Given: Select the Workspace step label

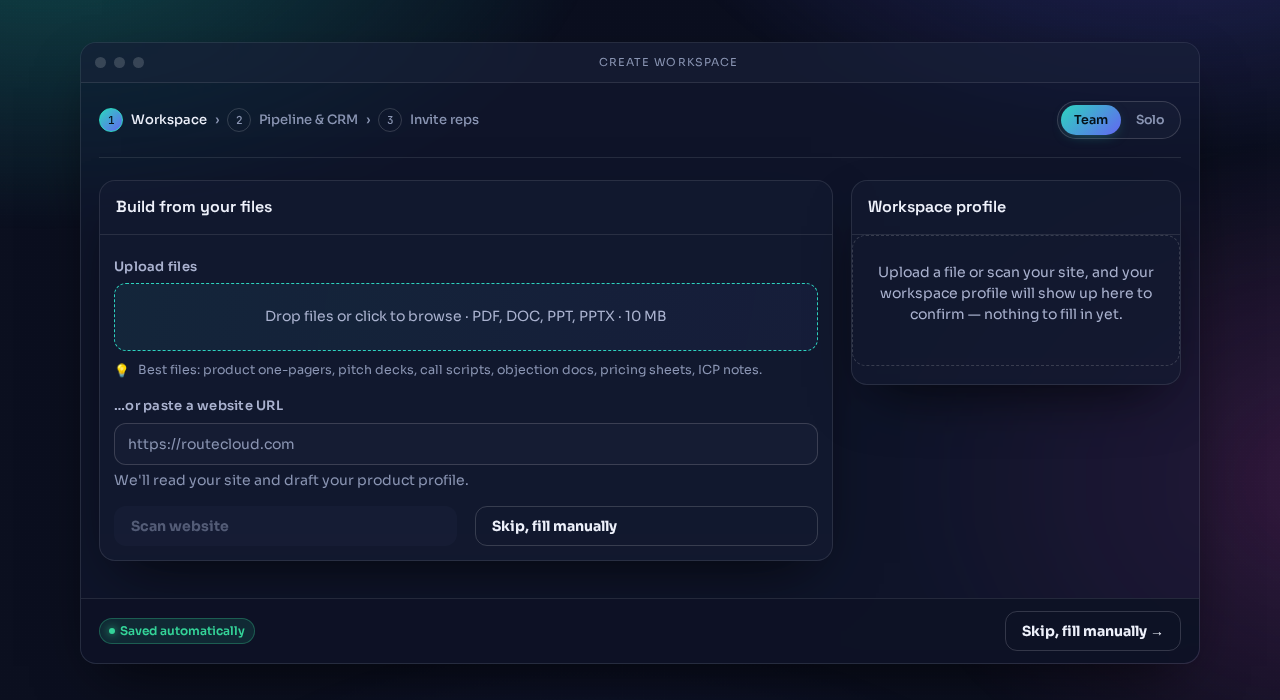Looking at the screenshot, I should point(169,120).
